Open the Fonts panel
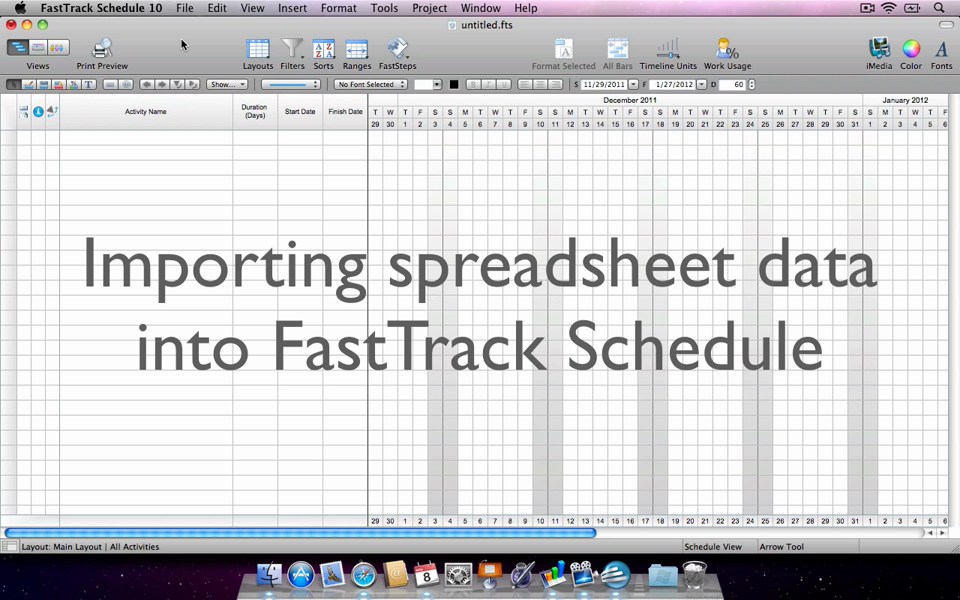960x600 pixels. point(942,54)
